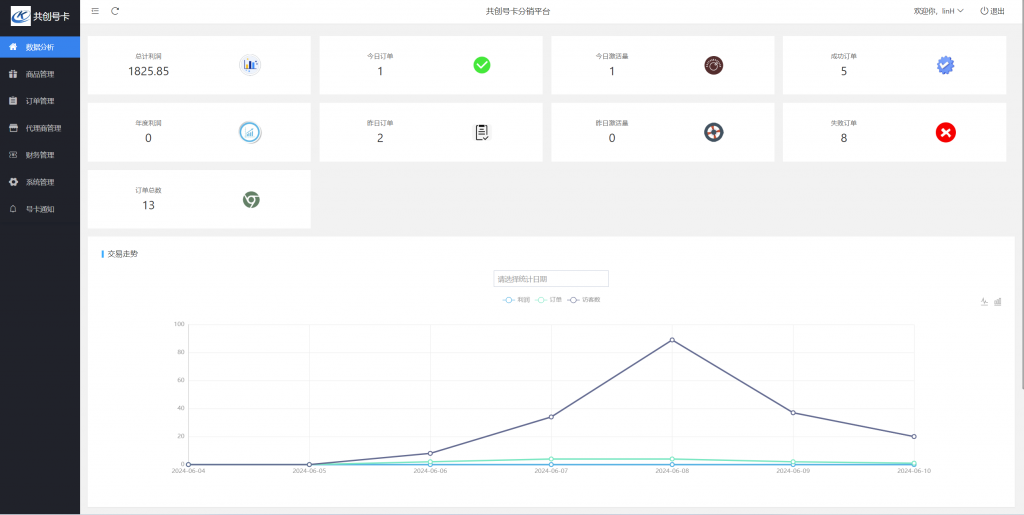Click the refresh icon in the top bar

click(x=115, y=11)
